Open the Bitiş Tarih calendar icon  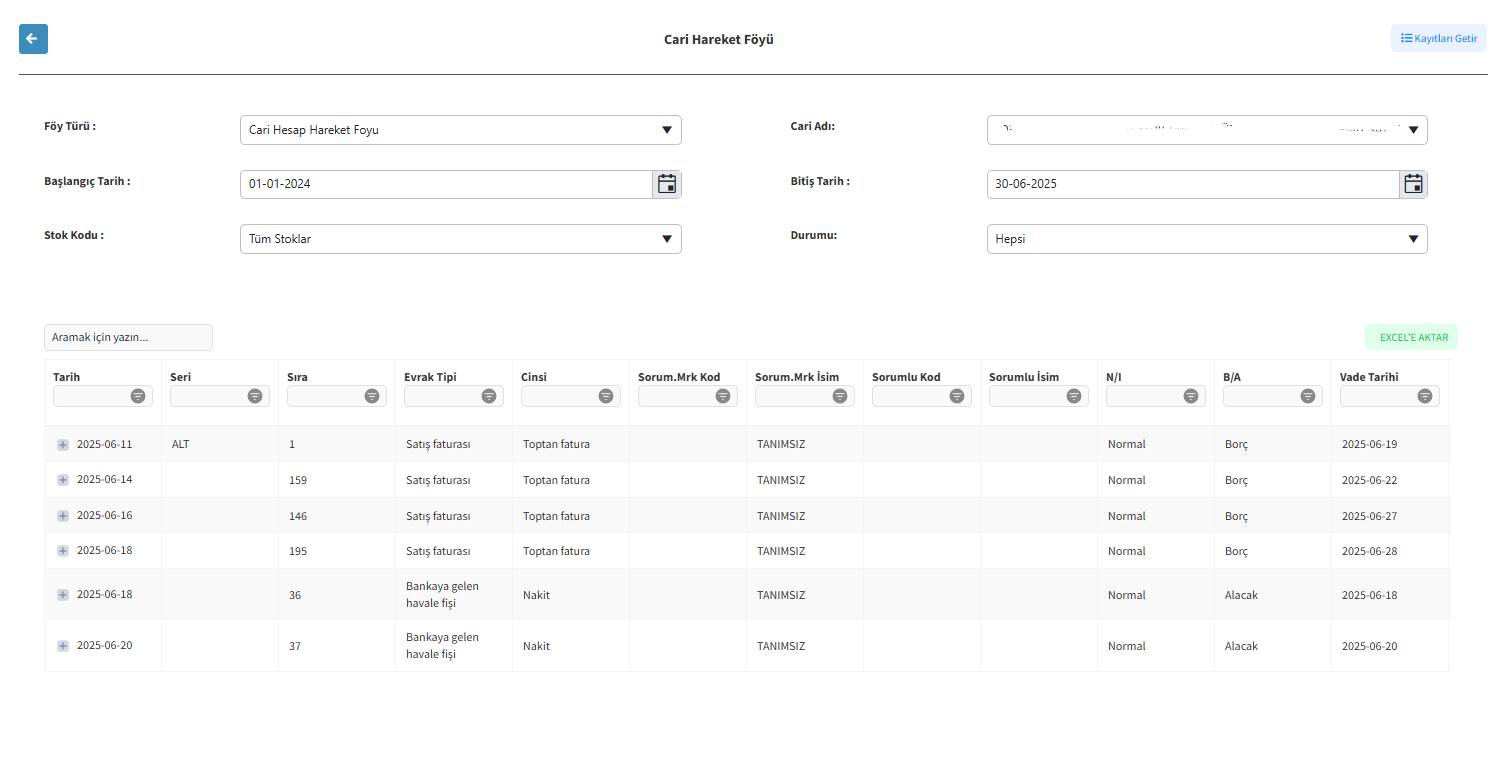point(1413,184)
